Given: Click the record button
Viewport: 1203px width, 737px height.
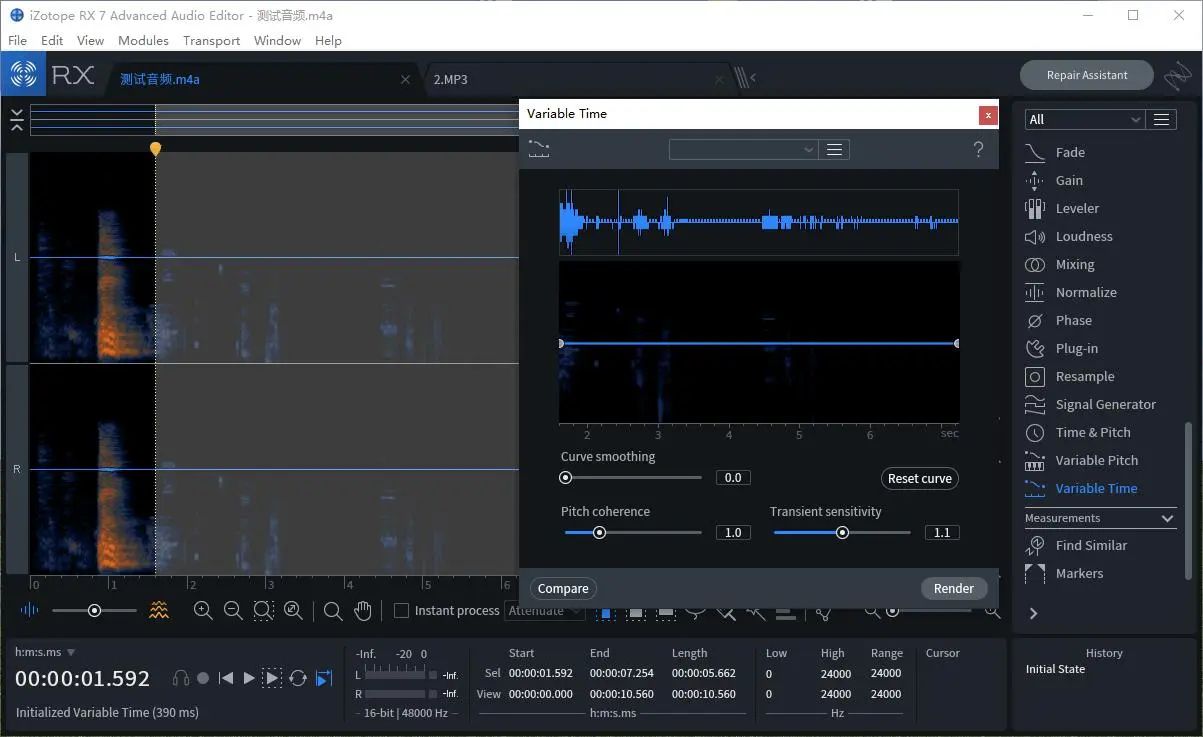Looking at the screenshot, I should [x=203, y=678].
